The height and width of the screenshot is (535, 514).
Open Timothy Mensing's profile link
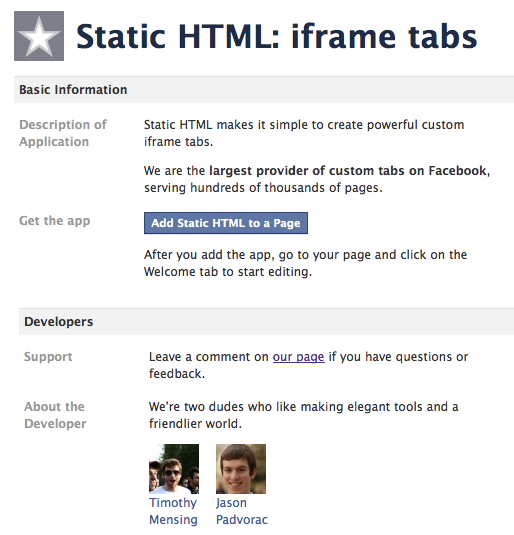point(173,511)
